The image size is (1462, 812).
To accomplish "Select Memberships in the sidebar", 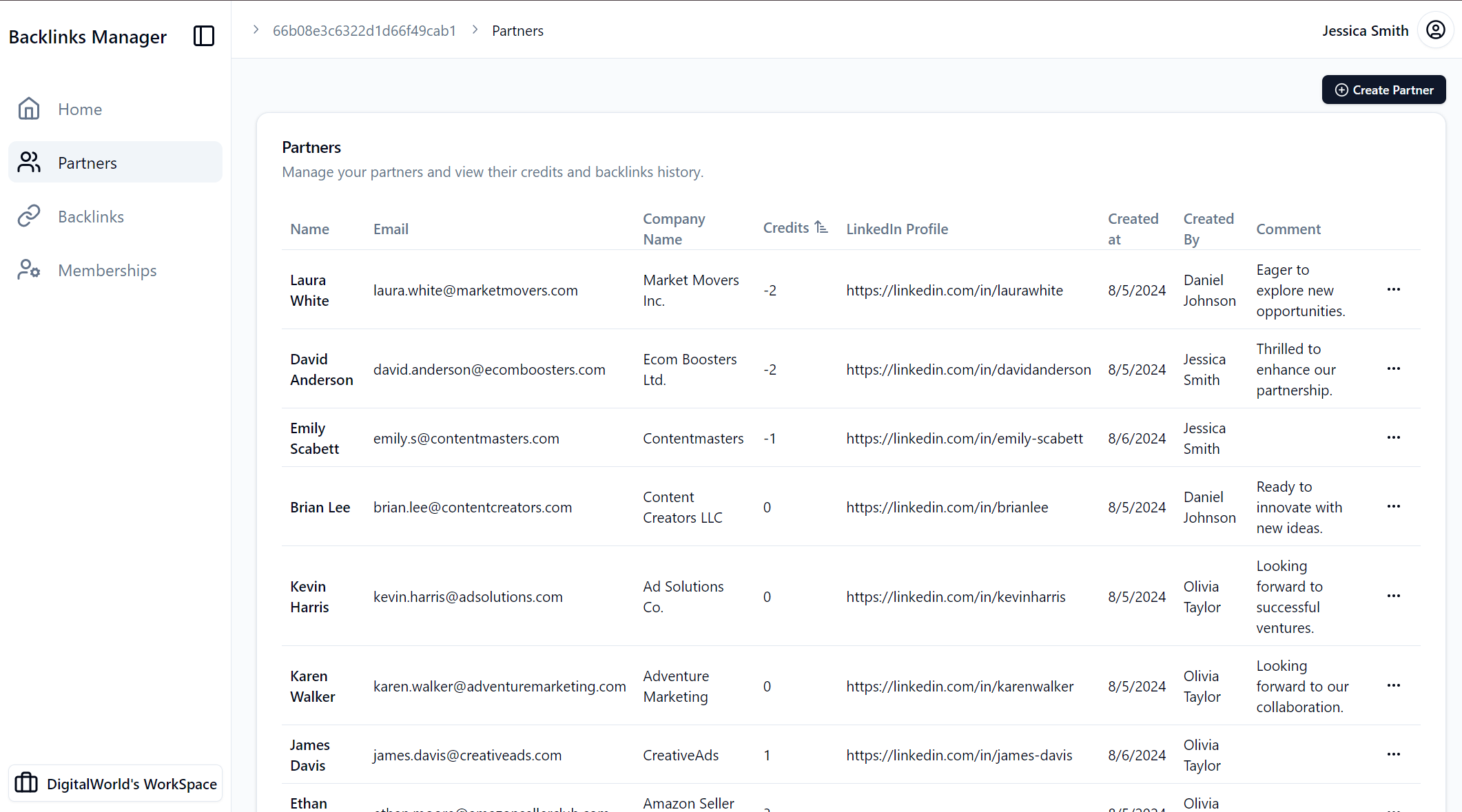I will [107, 271].
